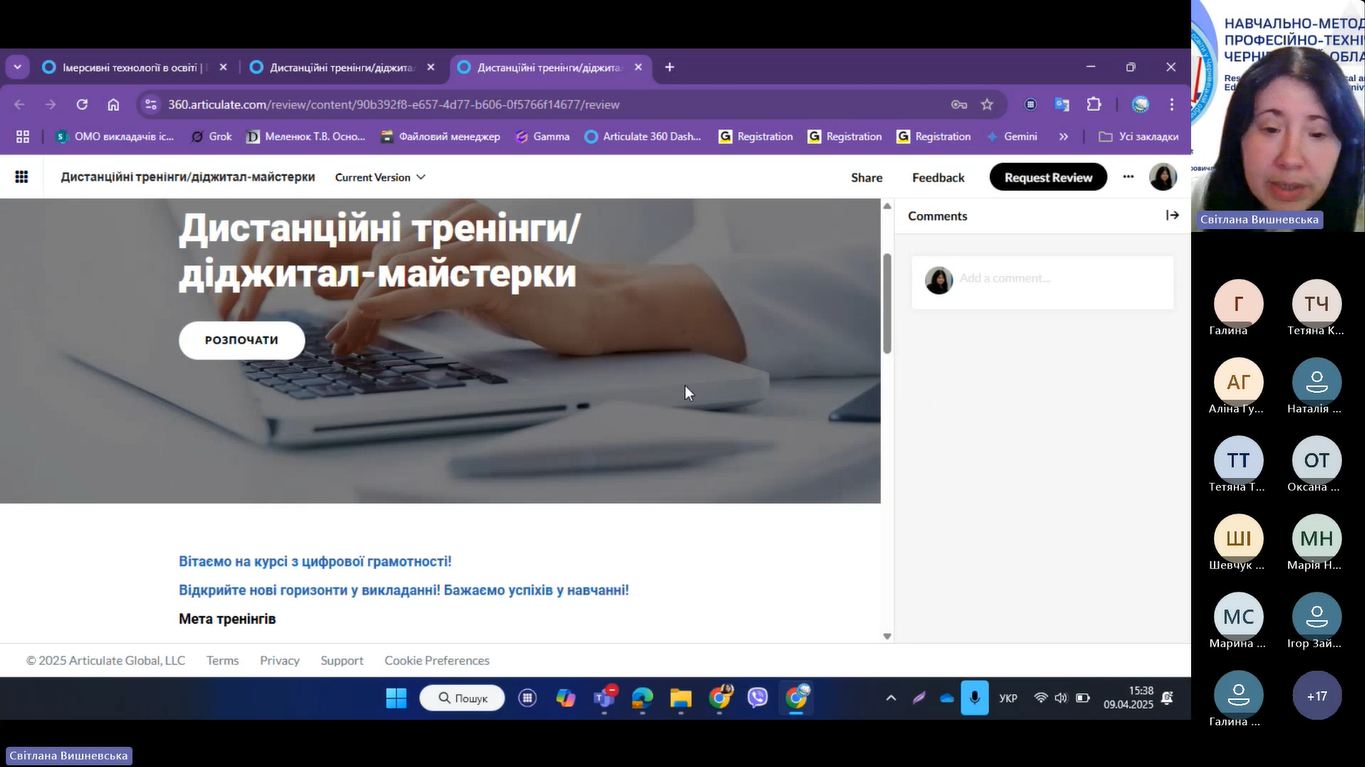Viewport: 1365px width, 767px height.
Task: Switch the УКР keyboard language indicator
Action: coord(1008,698)
